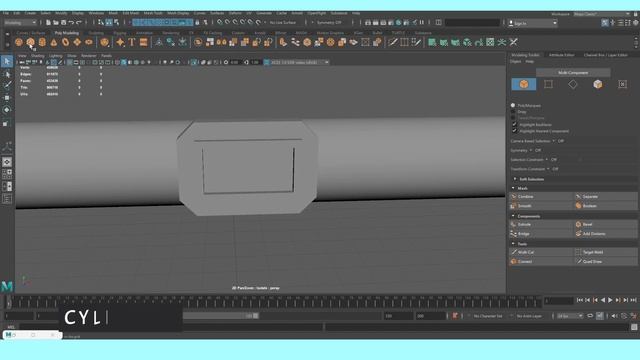640x360 pixels.
Task: Click the playback range slider handle
Action: pos(256,316)
